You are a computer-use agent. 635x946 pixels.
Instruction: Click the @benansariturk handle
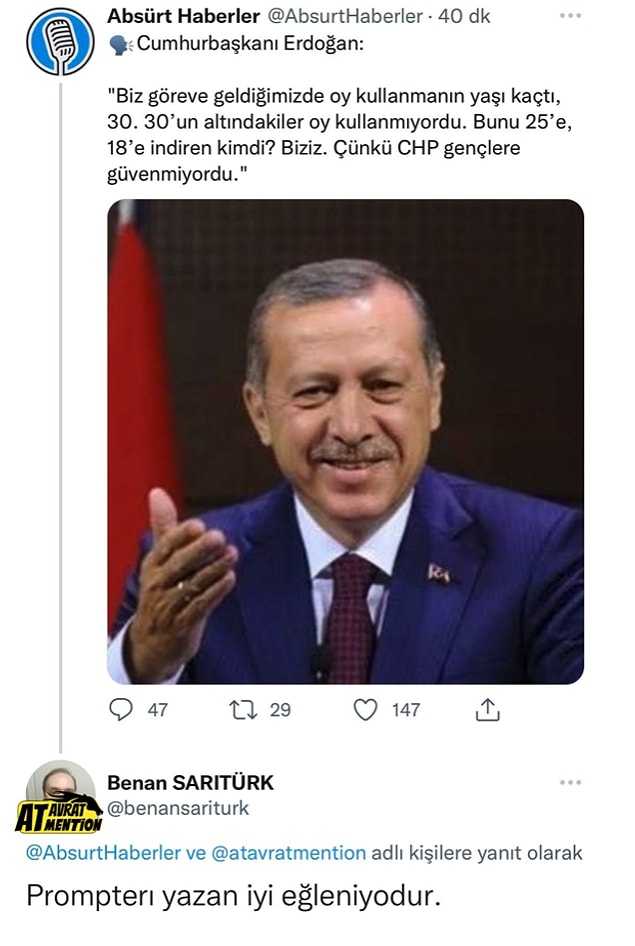(x=178, y=808)
